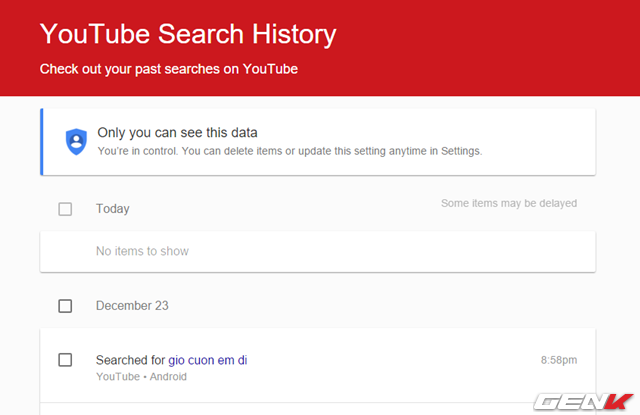
Task: Select all December 23 items checkbox
Action: click(x=65, y=306)
